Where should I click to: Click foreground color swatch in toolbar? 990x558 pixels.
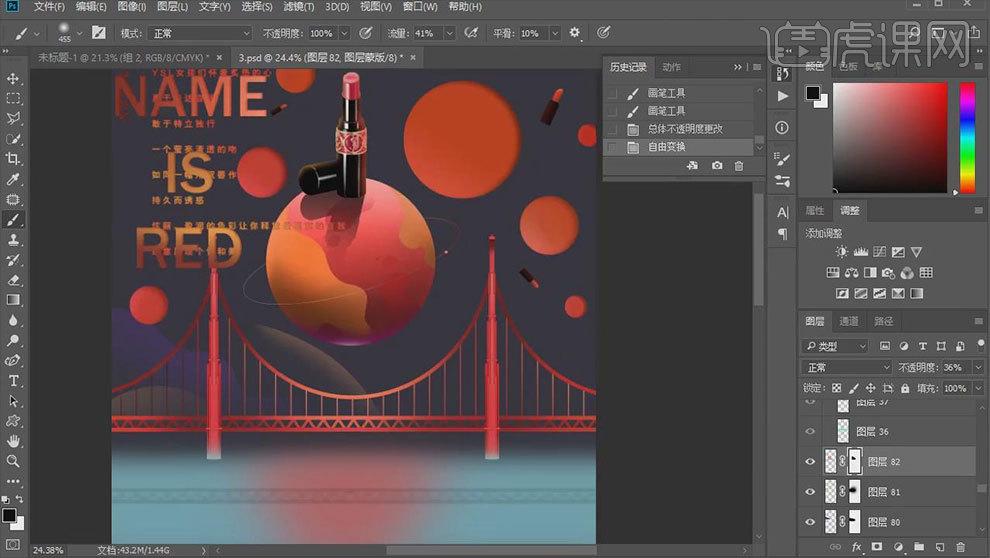[x=9, y=516]
